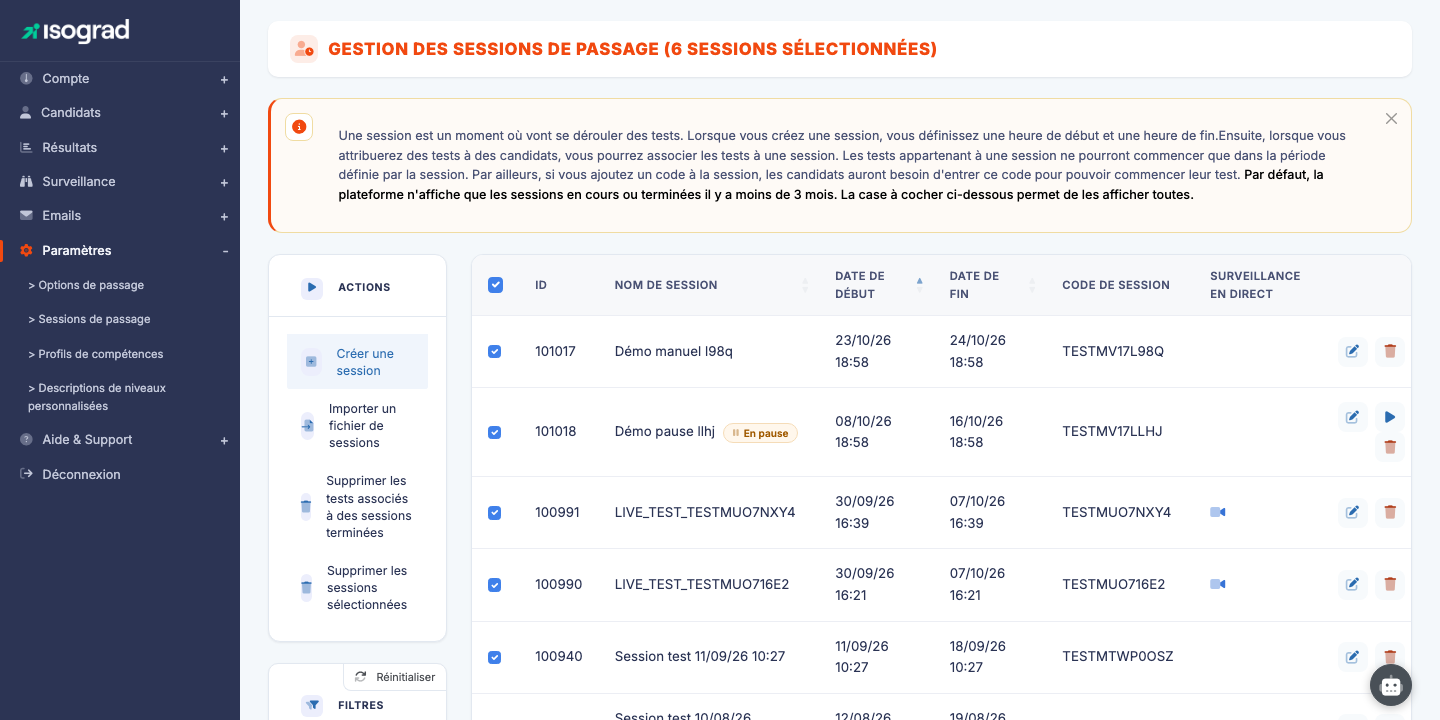
Task: Resume paused session Démo pause llhj
Action: pyautogui.click(x=1390, y=417)
